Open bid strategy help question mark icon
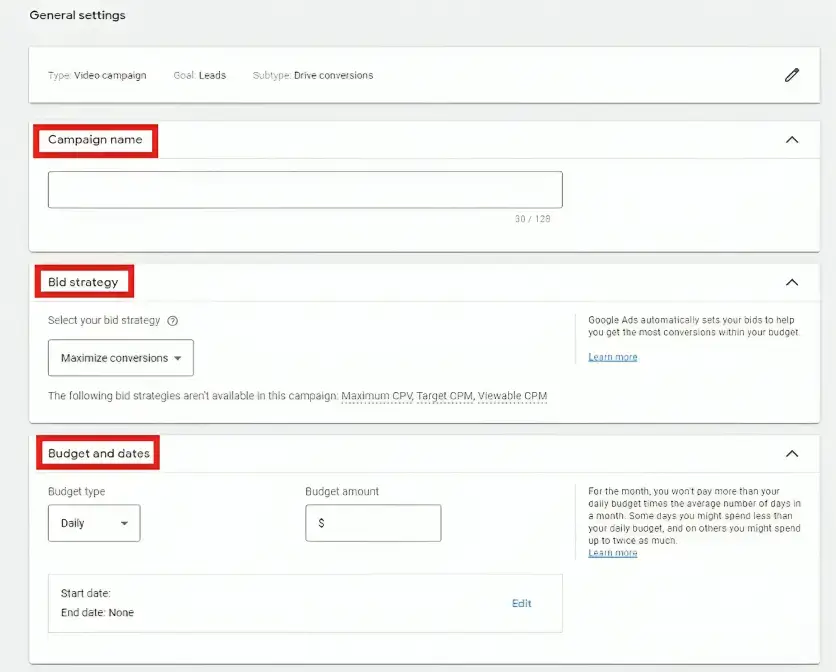The width and height of the screenshot is (836, 672). (173, 321)
